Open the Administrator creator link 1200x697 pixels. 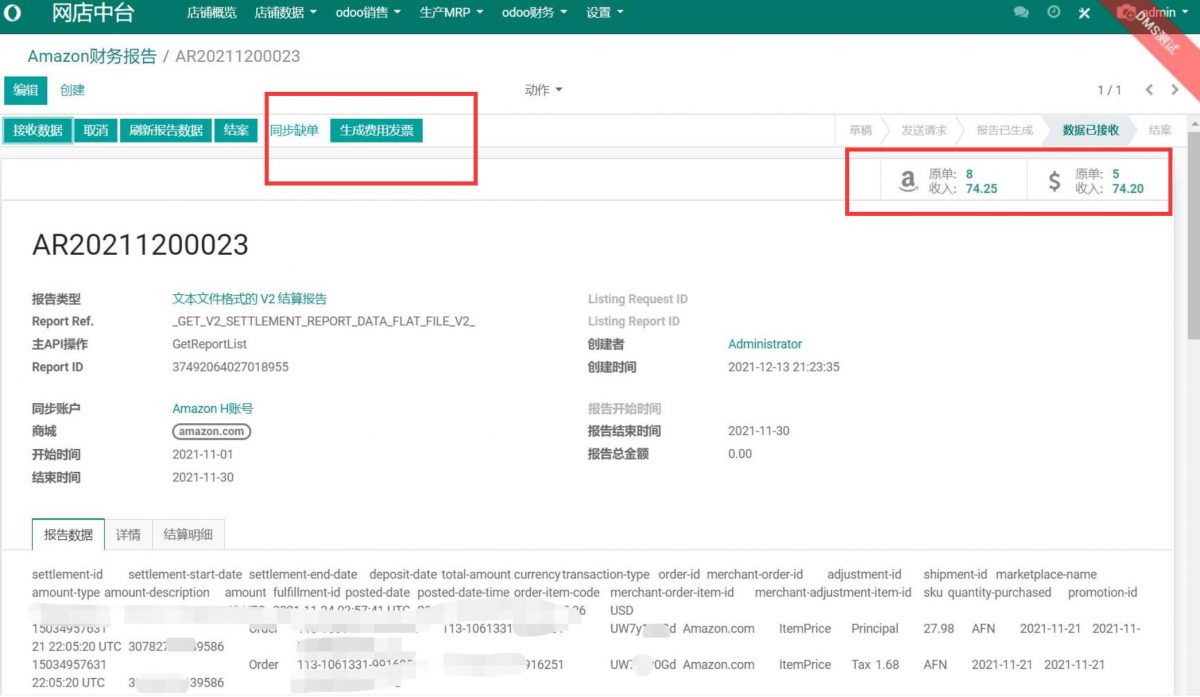point(765,343)
